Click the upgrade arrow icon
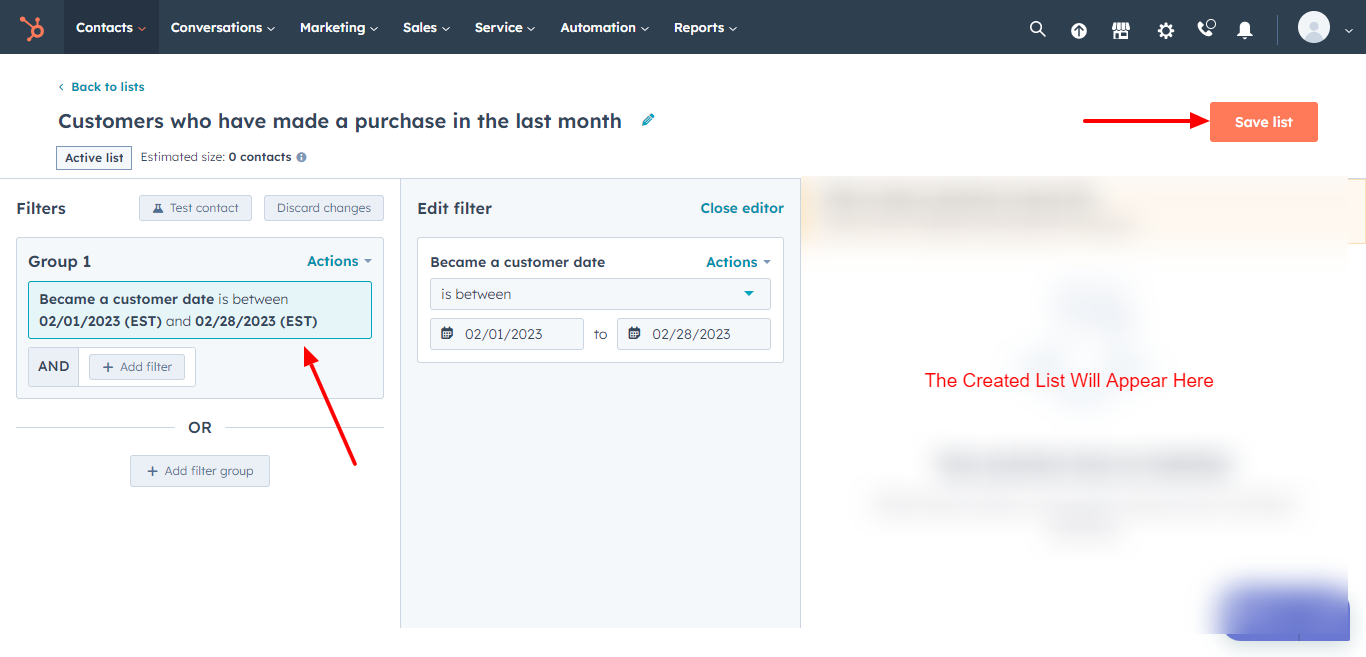 click(1079, 29)
